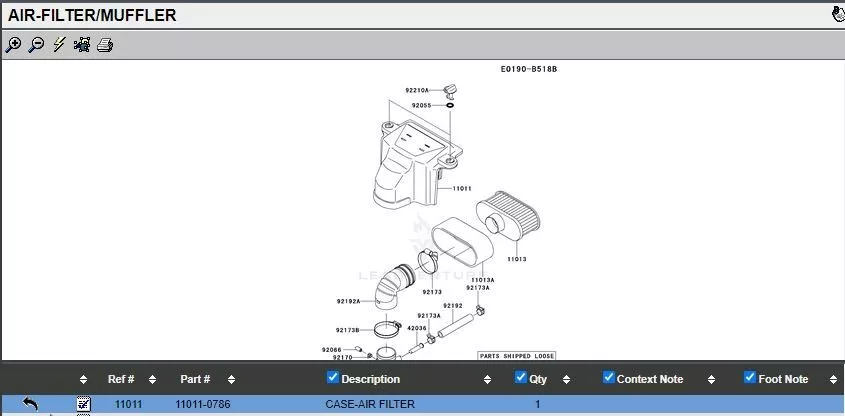Click the Part # column header

(194, 379)
